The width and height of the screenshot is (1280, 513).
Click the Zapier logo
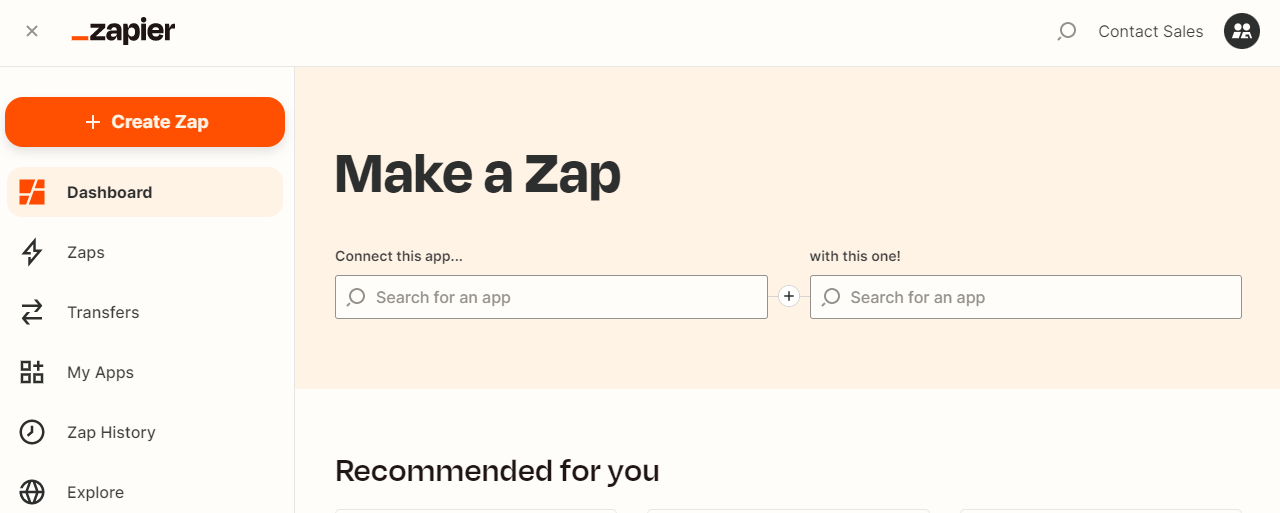(x=123, y=31)
